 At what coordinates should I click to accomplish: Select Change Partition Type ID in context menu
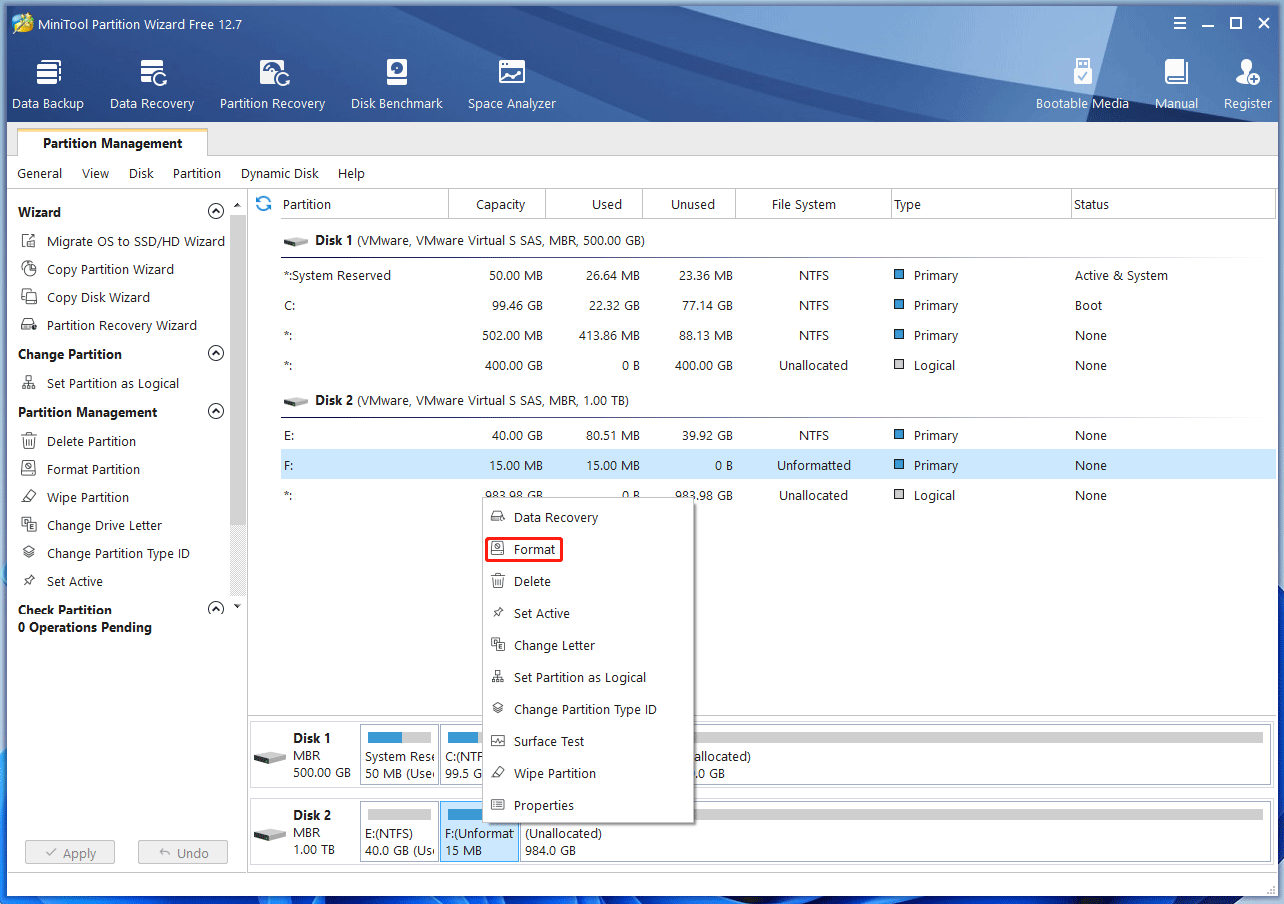tap(588, 709)
